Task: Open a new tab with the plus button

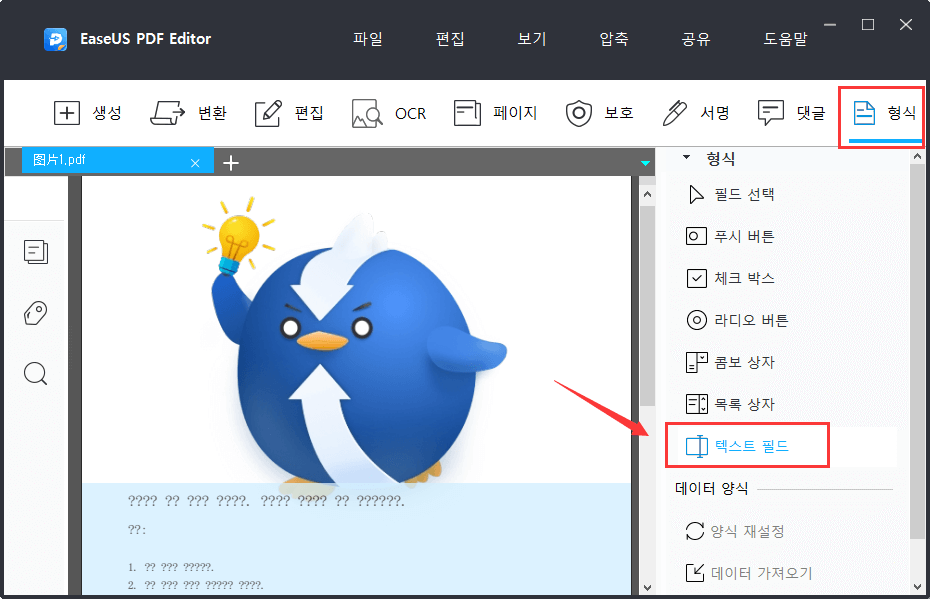Action: 231,160
